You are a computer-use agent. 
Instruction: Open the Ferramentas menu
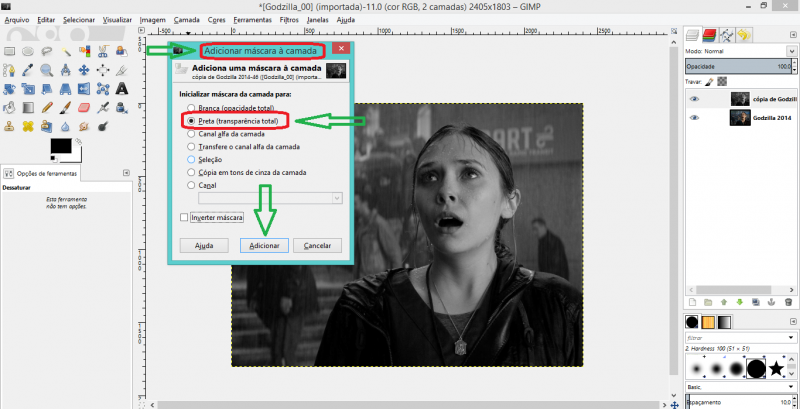coord(254,19)
